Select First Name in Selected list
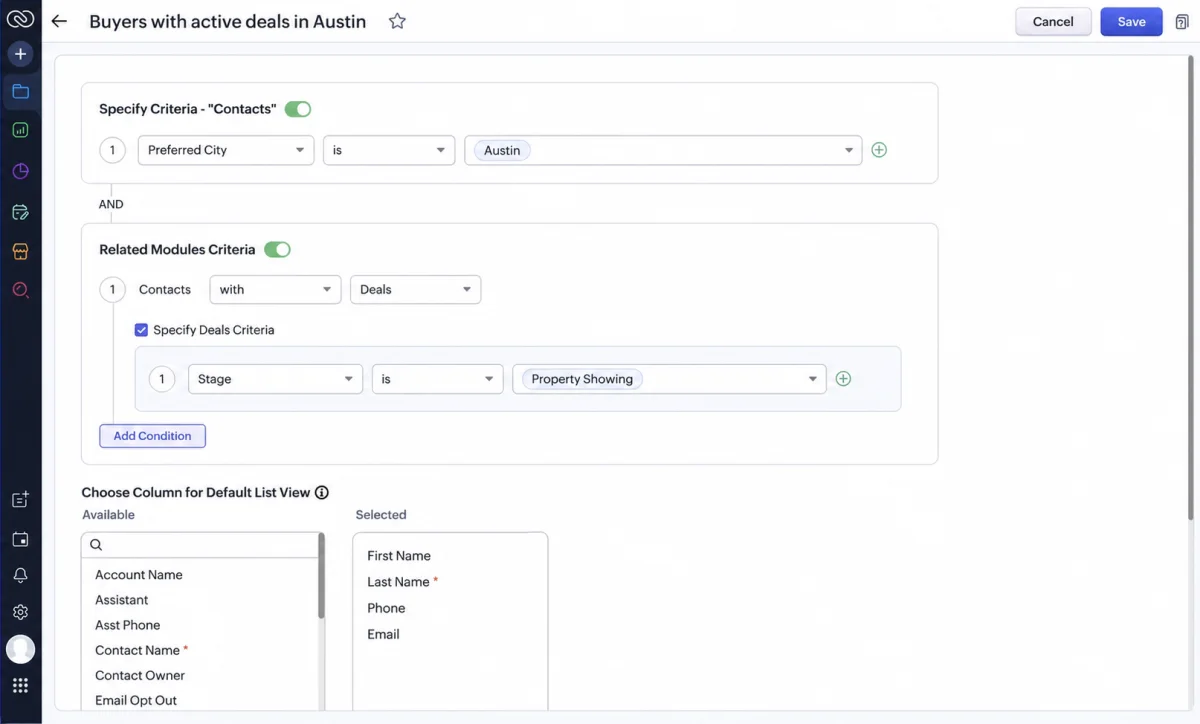The image size is (1200, 724). click(399, 556)
